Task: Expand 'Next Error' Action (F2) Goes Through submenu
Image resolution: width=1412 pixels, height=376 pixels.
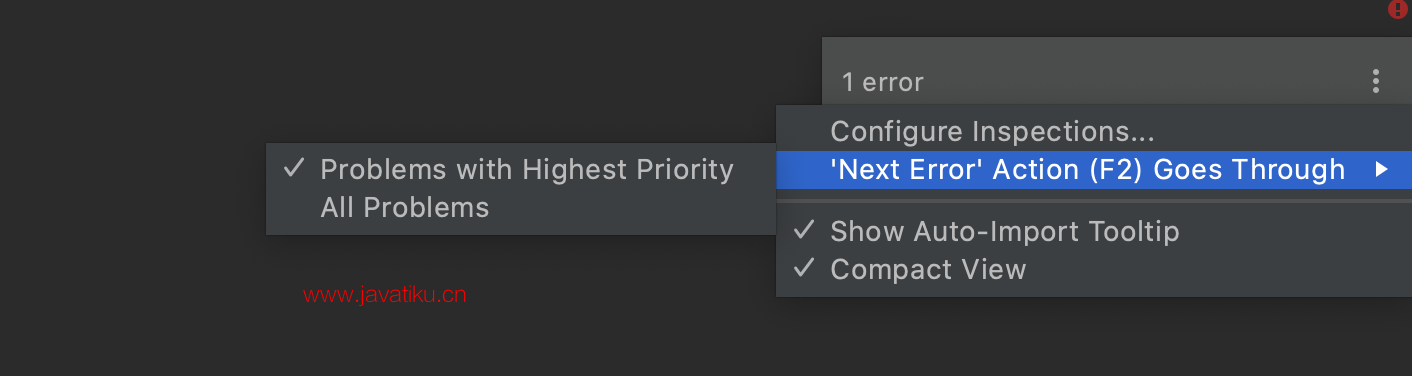Action: pos(1094,170)
